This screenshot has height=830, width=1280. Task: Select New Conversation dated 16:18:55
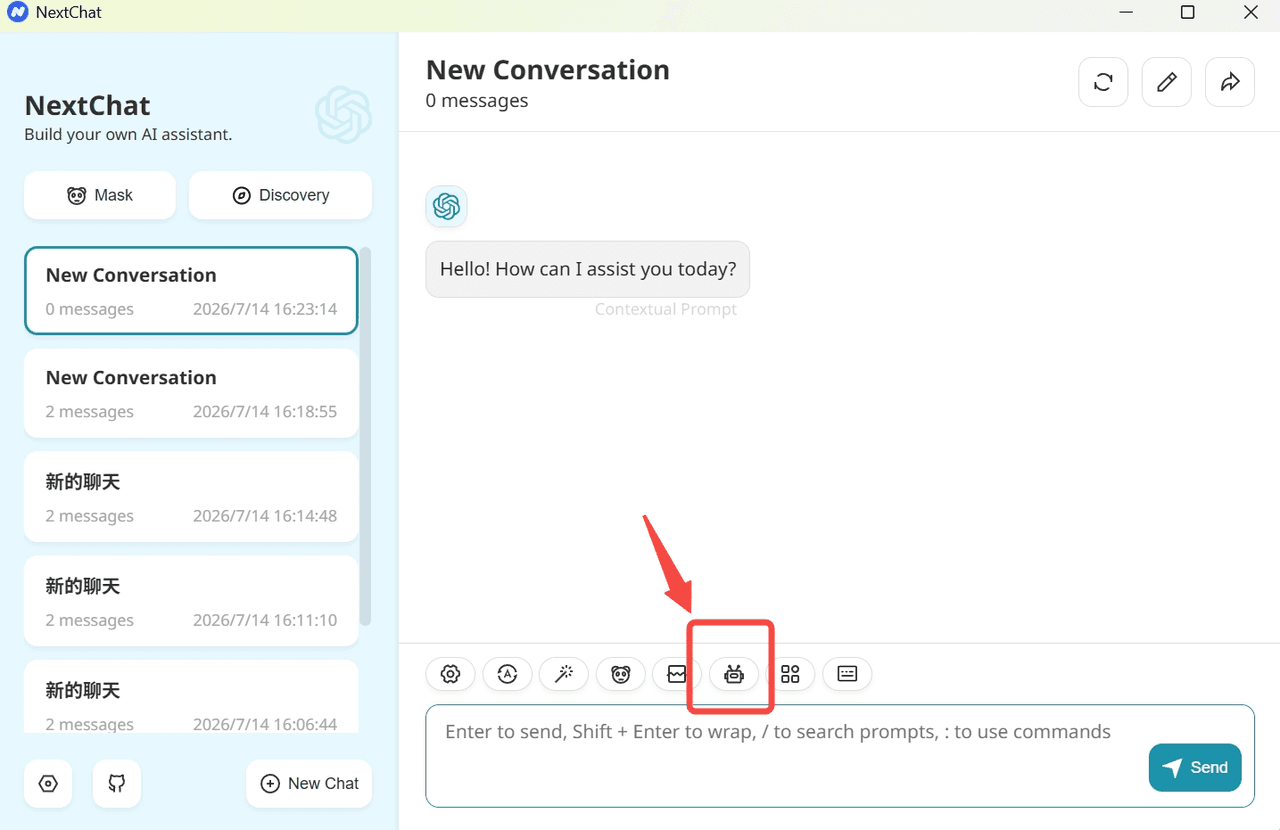click(191, 393)
